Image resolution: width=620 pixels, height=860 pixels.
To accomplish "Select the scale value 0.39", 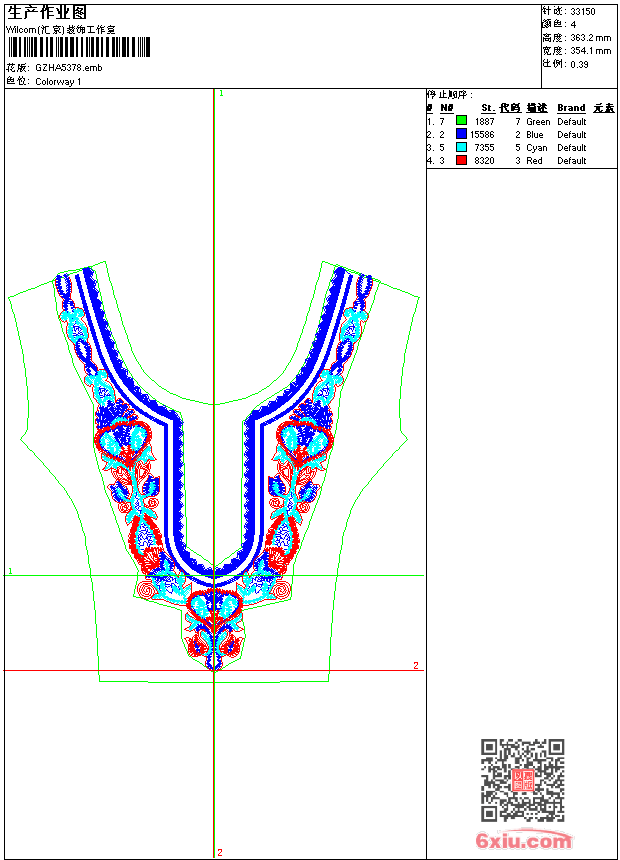I will 579,65.
